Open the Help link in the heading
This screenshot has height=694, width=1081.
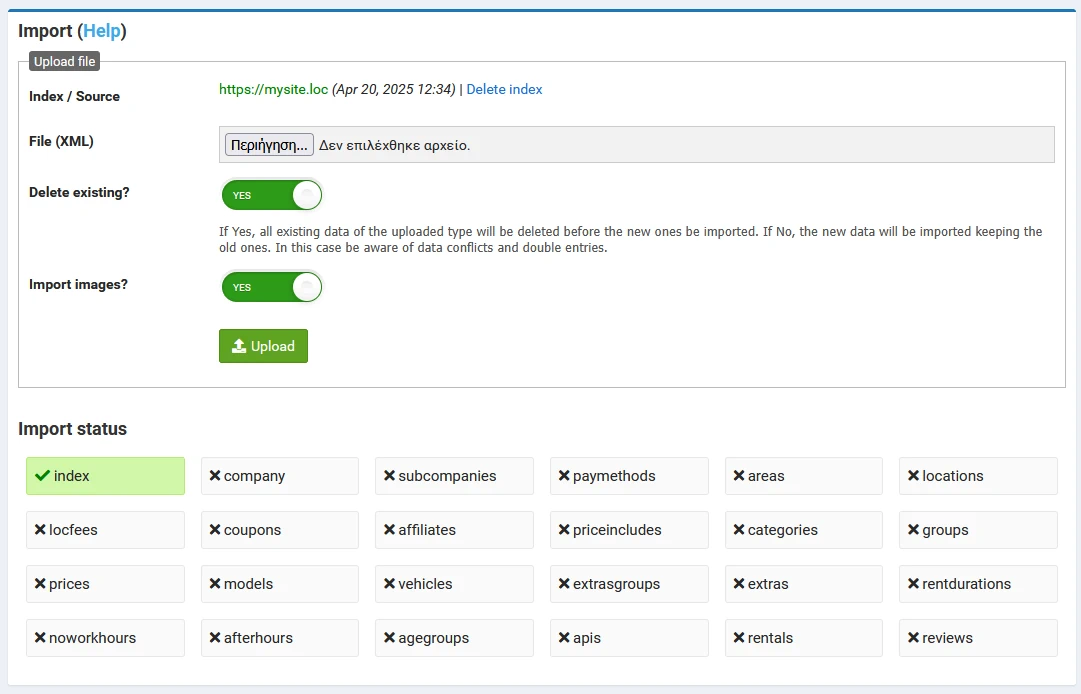tap(101, 31)
